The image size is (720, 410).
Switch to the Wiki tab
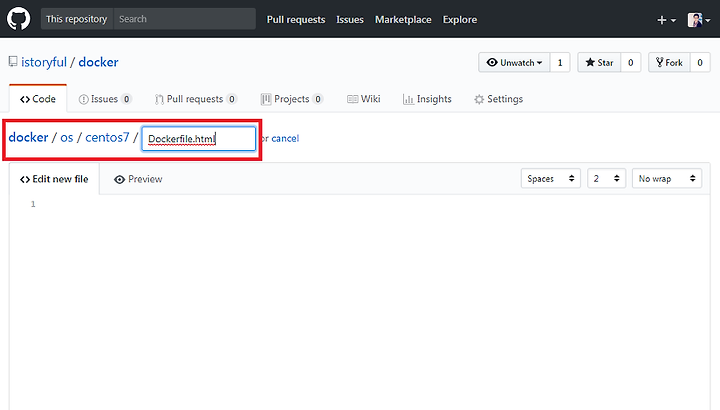pos(364,99)
